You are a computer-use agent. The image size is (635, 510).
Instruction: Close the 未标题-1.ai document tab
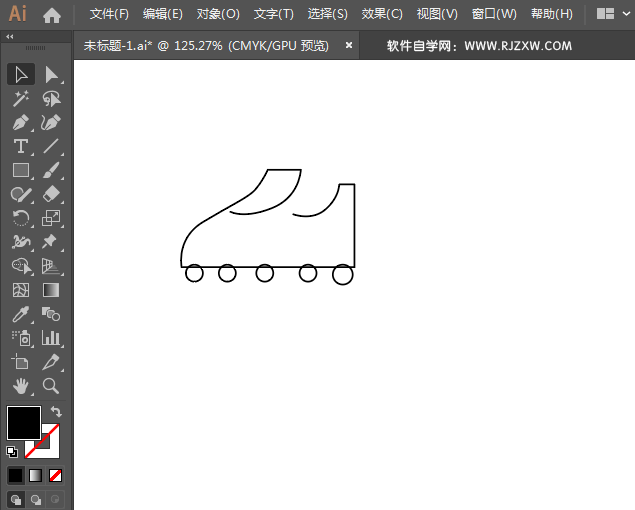tap(349, 45)
